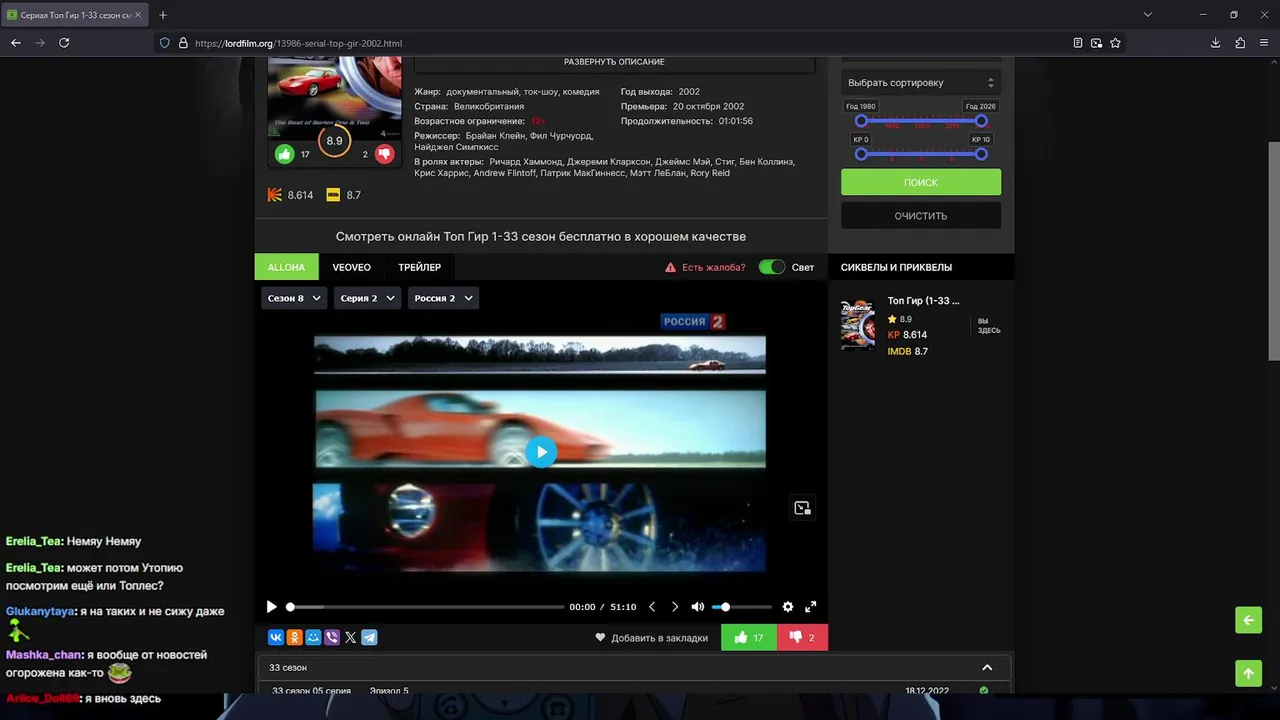1280x720 pixels.
Task: Click green scroll-to-top arrow button
Action: click(x=1248, y=673)
